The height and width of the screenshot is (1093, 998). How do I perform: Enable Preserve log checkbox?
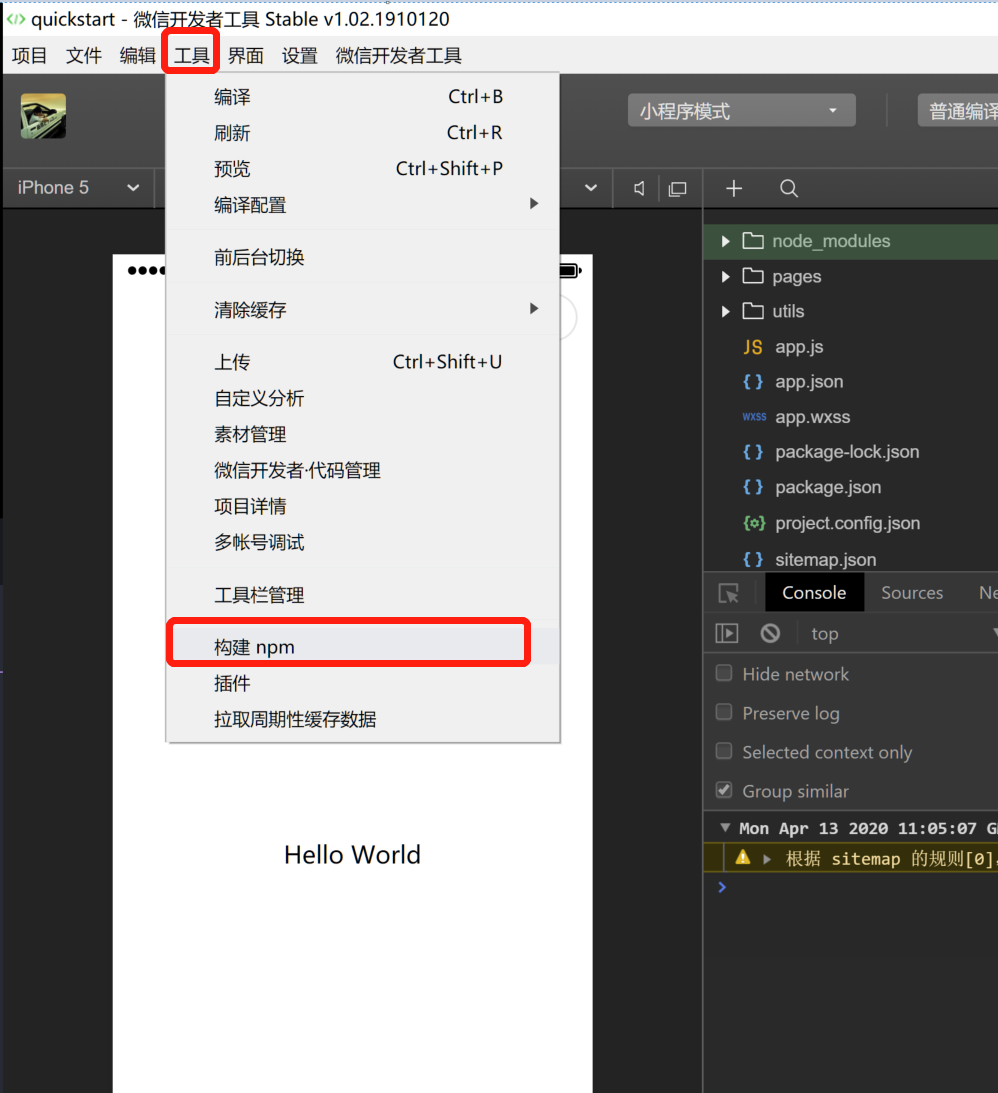pyautogui.click(x=724, y=712)
